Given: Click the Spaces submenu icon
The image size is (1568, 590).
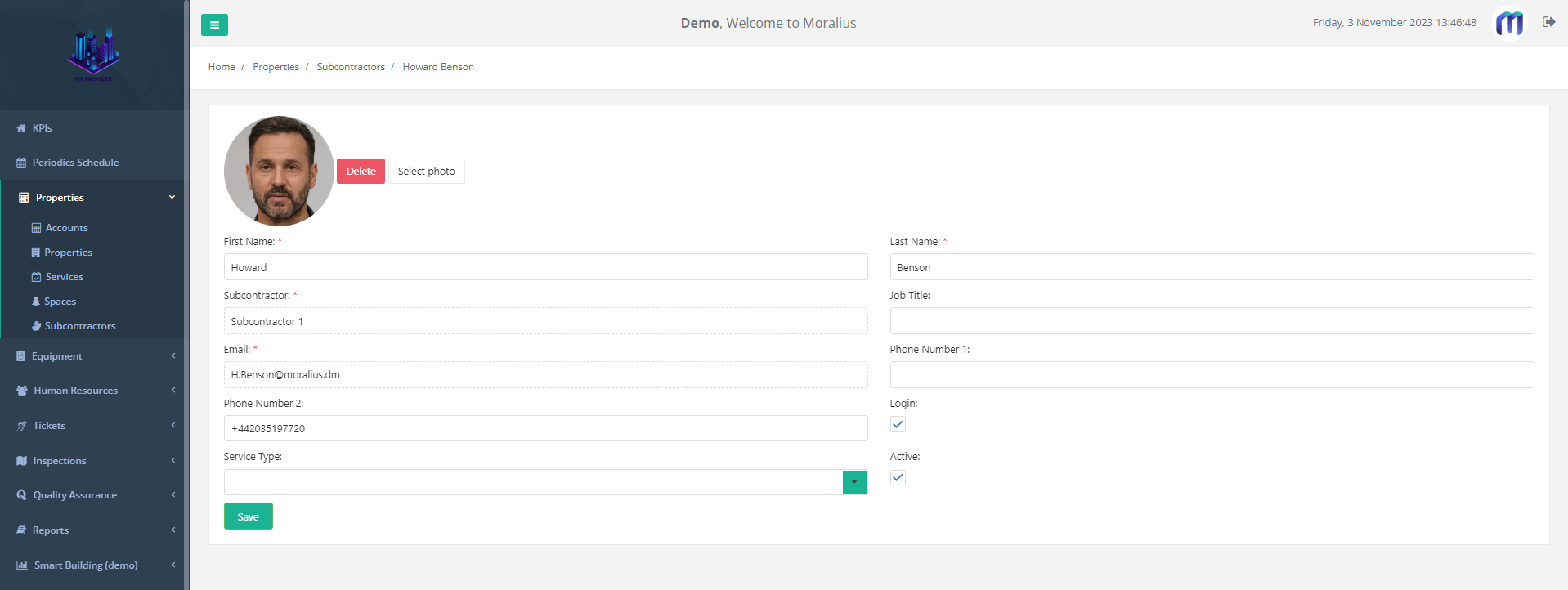Looking at the screenshot, I should [x=35, y=302].
